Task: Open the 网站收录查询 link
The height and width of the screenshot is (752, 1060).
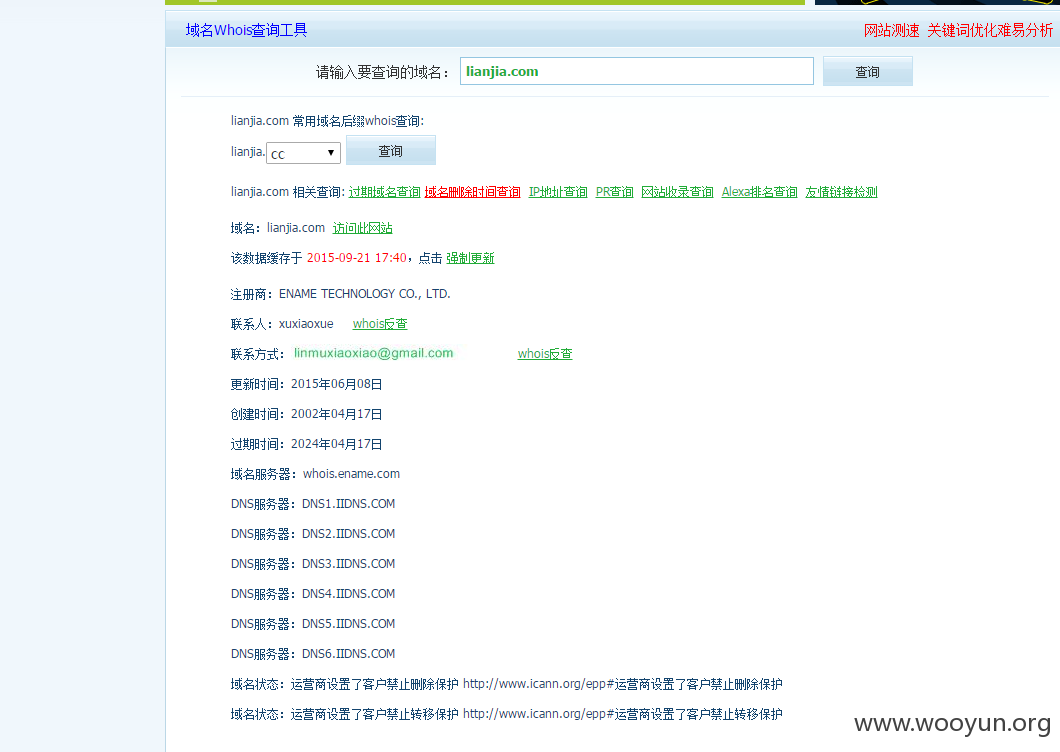Action: click(x=677, y=192)
